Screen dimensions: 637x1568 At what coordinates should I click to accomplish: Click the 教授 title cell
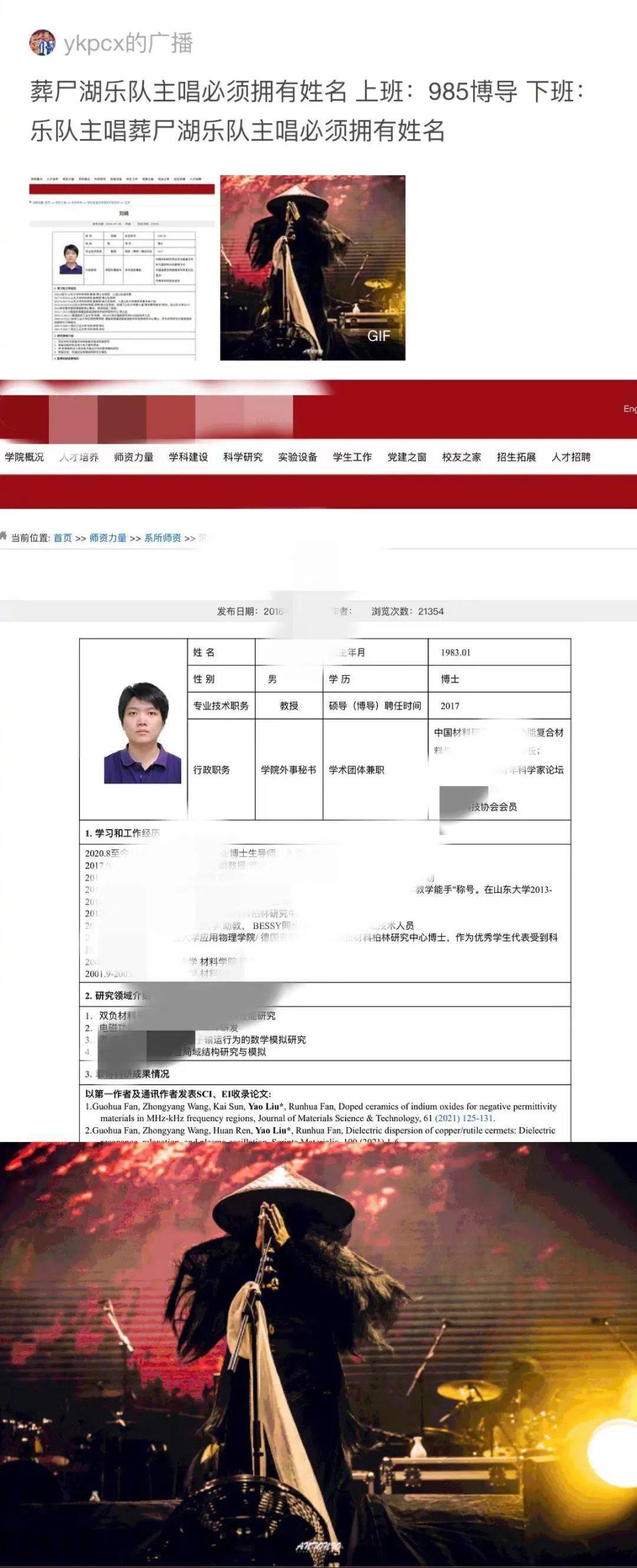point(289,706)
